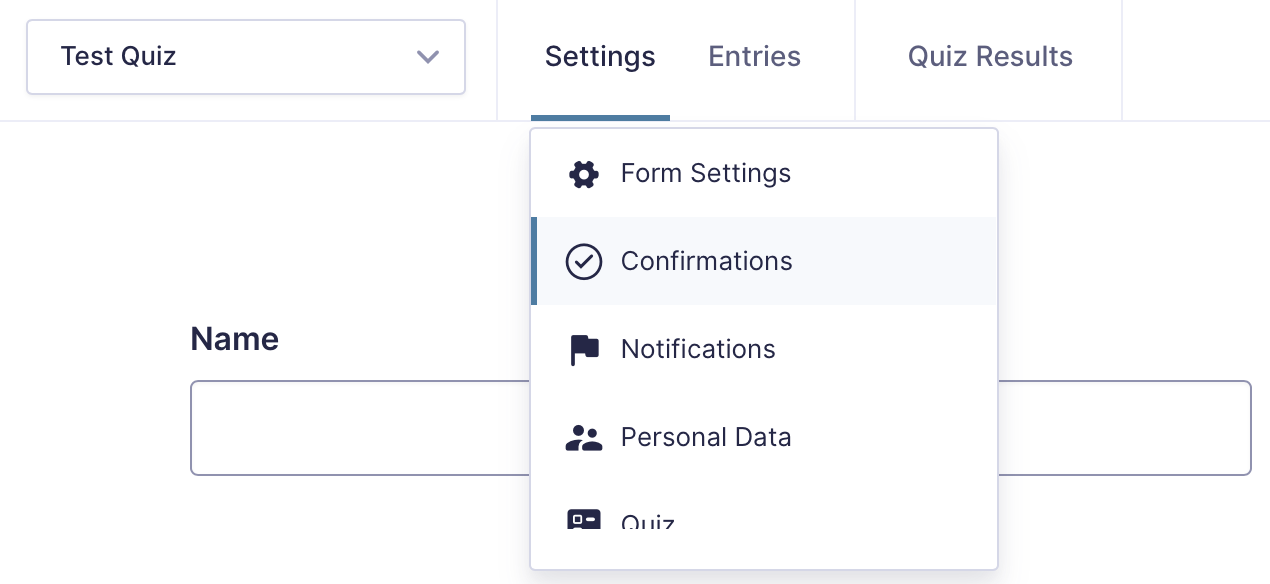Choose Confirmations in the settings menu
1270x584 pixels.
706,262
